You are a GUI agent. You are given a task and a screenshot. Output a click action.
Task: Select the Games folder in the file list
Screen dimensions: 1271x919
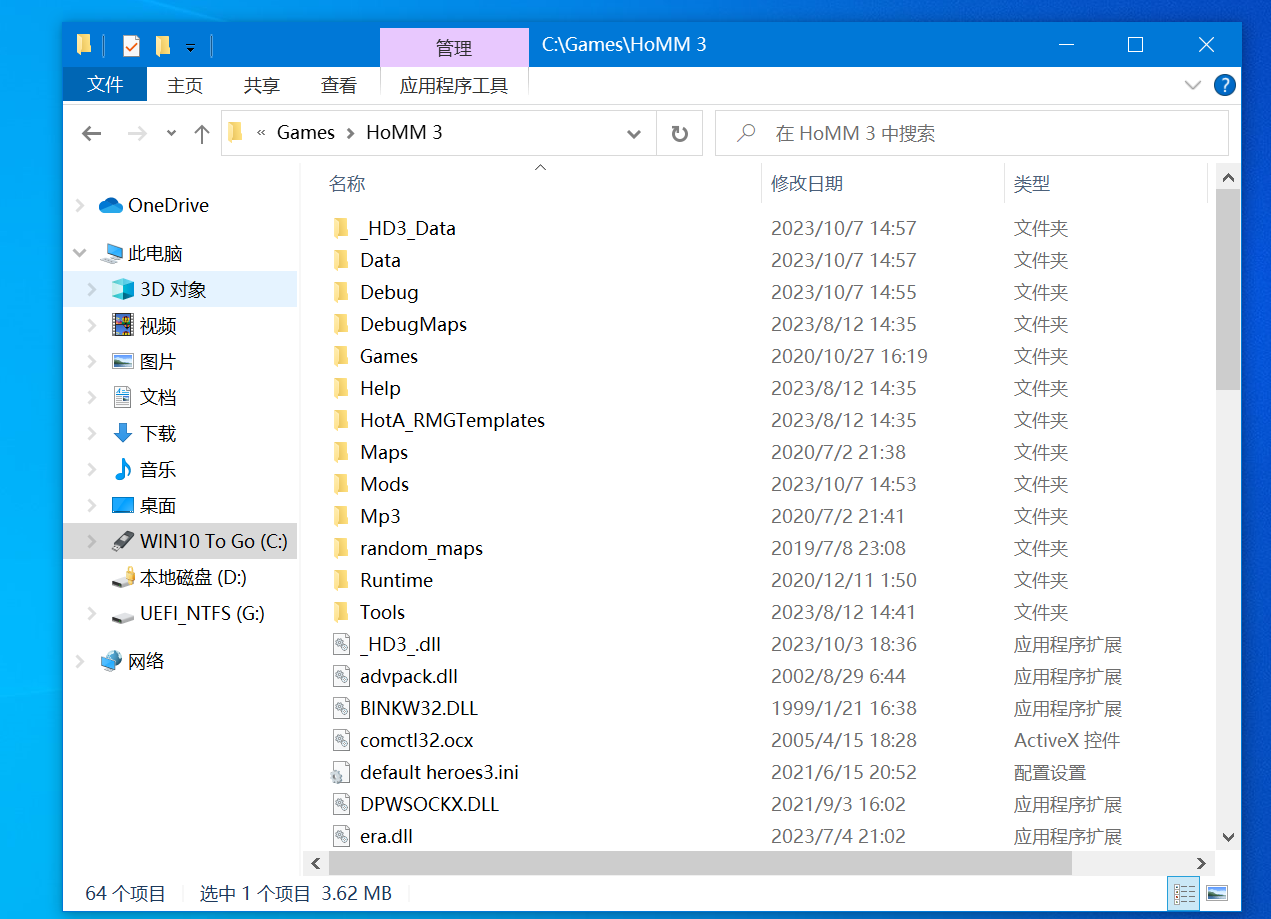click(389, 357)
